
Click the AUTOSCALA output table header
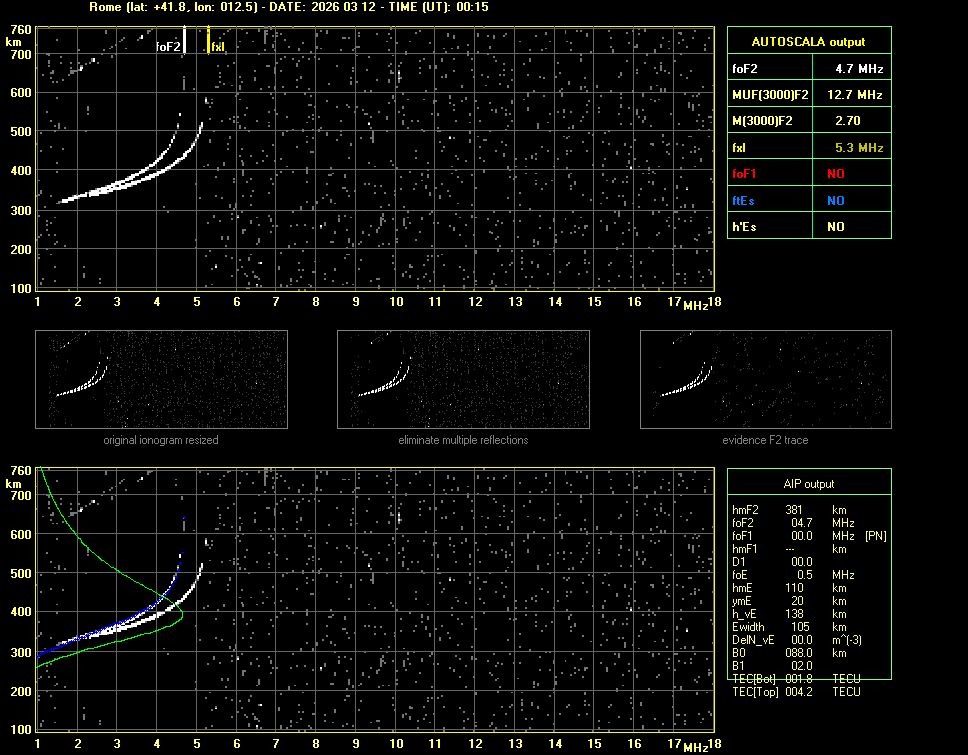point(808,42)
